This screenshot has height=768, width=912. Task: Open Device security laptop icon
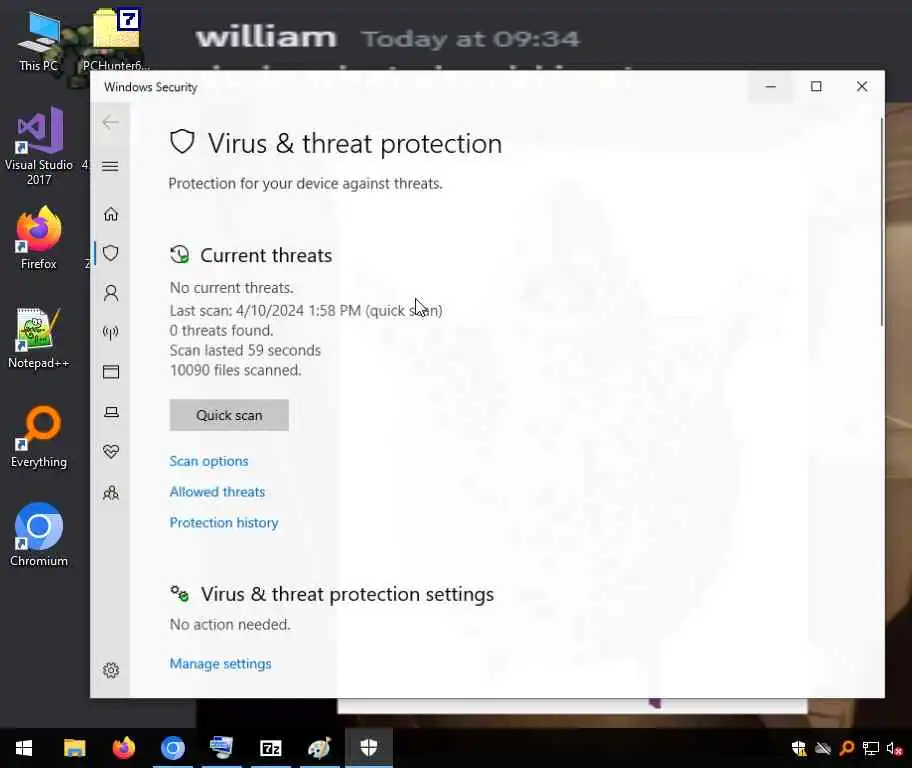(111, 412)
